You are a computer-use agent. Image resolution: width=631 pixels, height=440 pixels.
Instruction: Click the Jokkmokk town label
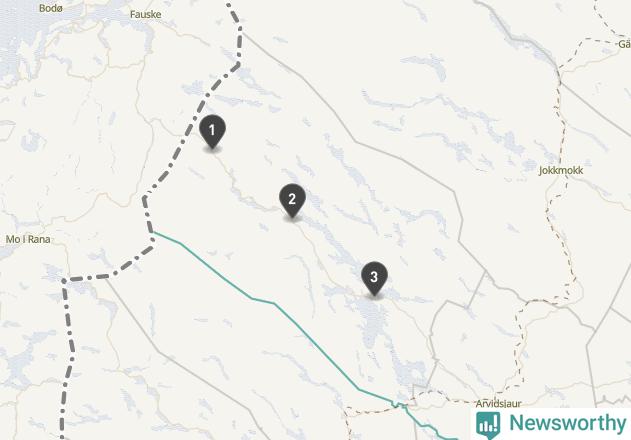561,170
